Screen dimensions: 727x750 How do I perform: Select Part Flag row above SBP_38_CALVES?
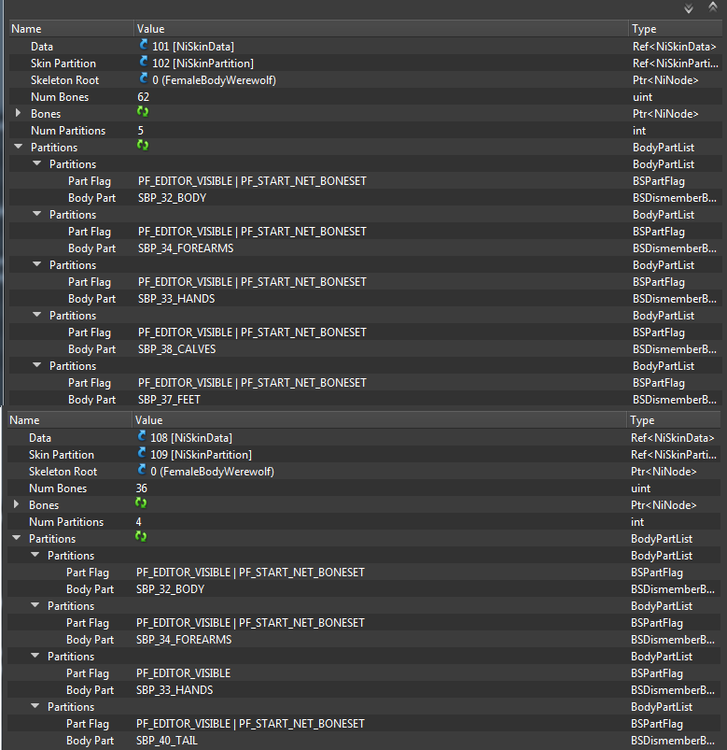coord(365,332)
